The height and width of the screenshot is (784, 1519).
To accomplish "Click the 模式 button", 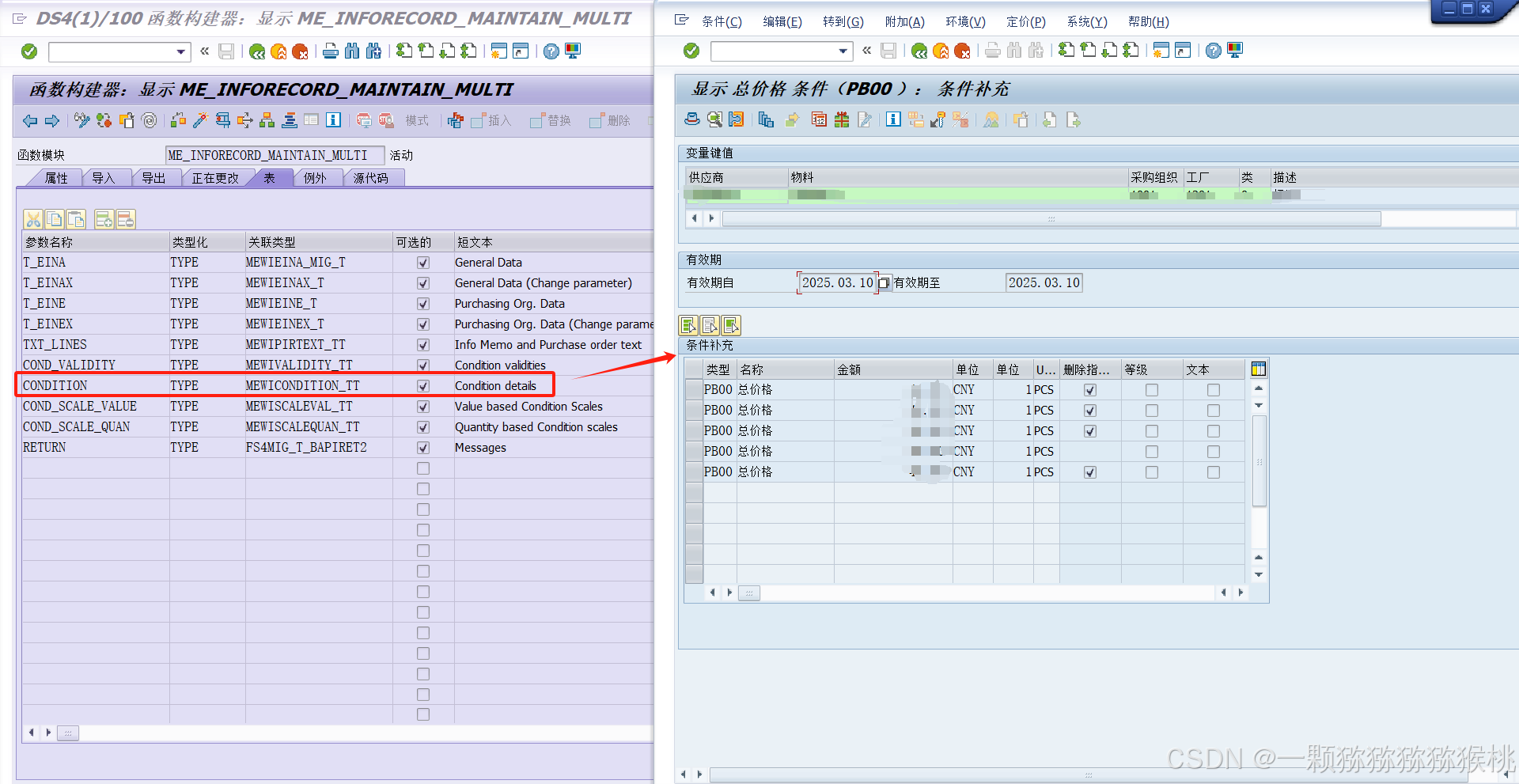I will click(x=417, y=120).
